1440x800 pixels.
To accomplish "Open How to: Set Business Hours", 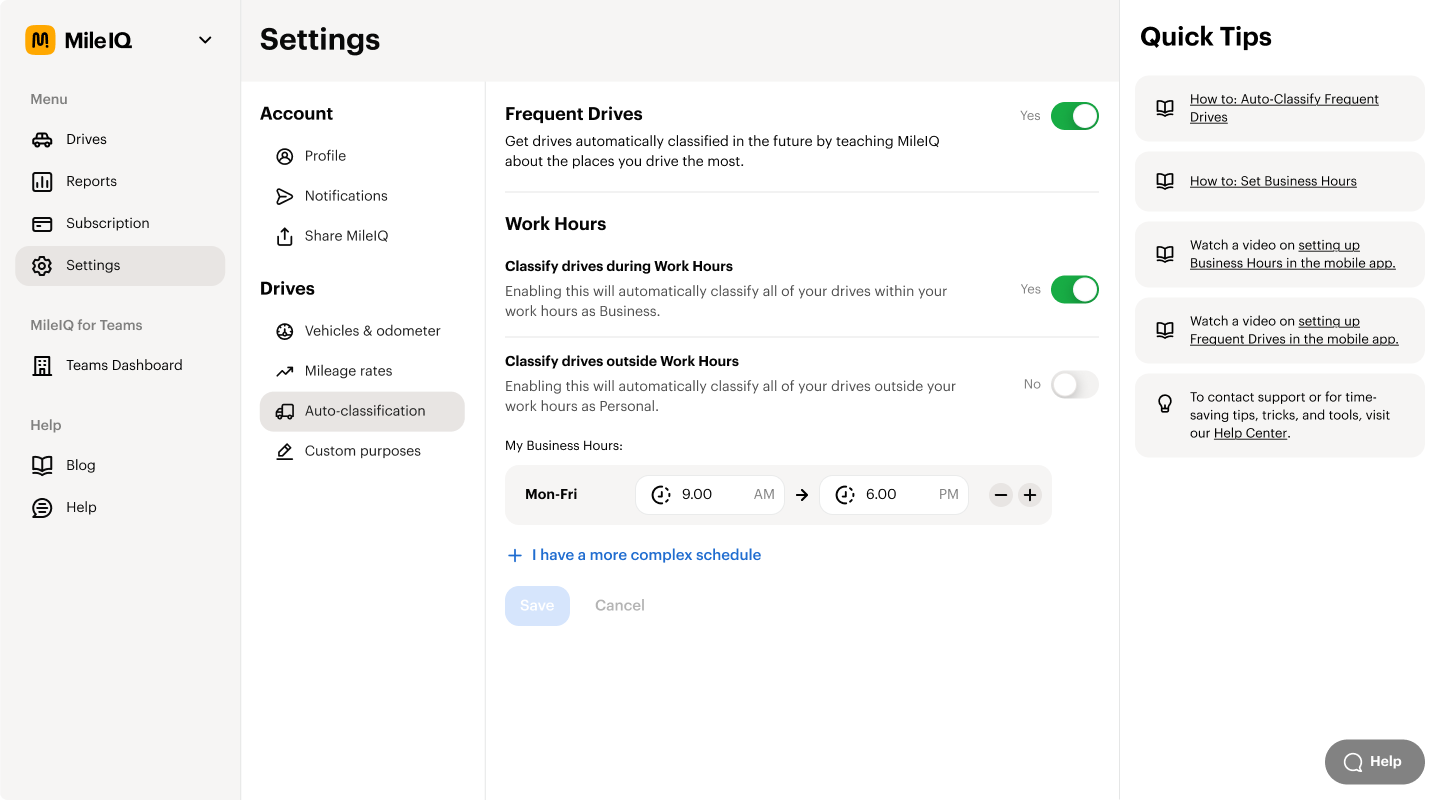I will click(1273, 180).
